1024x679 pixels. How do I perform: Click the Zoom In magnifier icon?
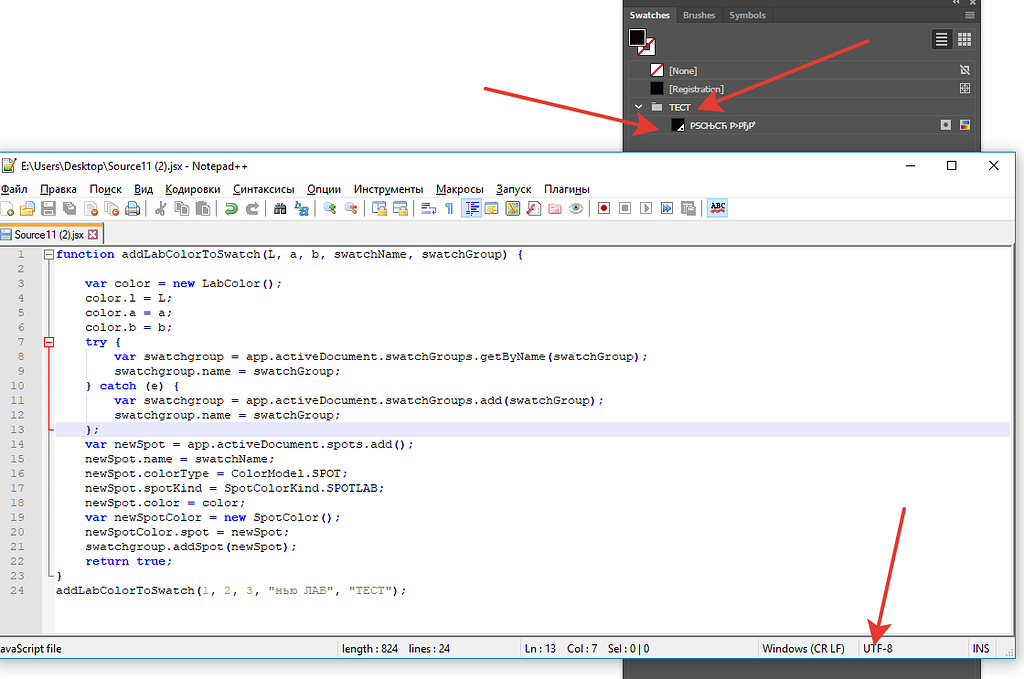pos(330,208)
